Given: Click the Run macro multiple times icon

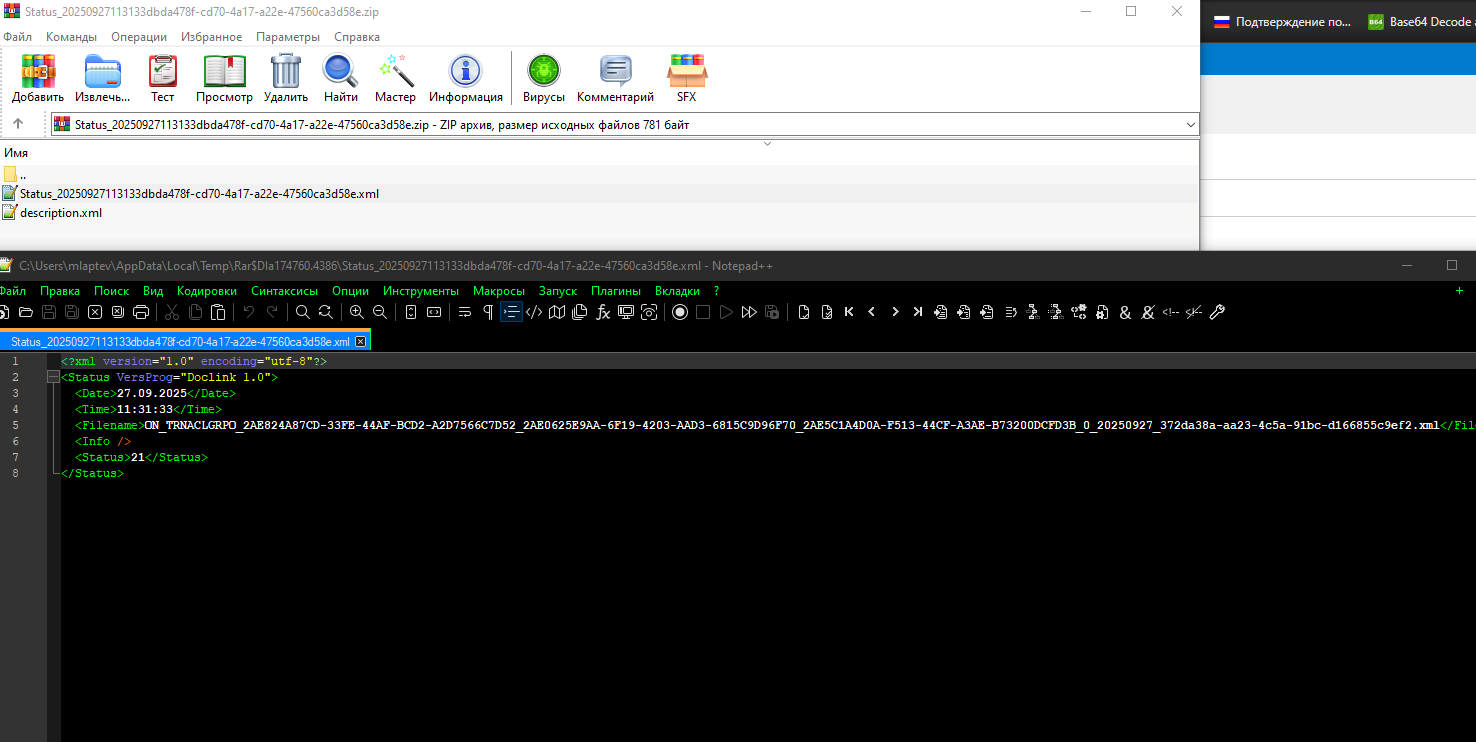Looking at the screenshot, I should [749, 312].
